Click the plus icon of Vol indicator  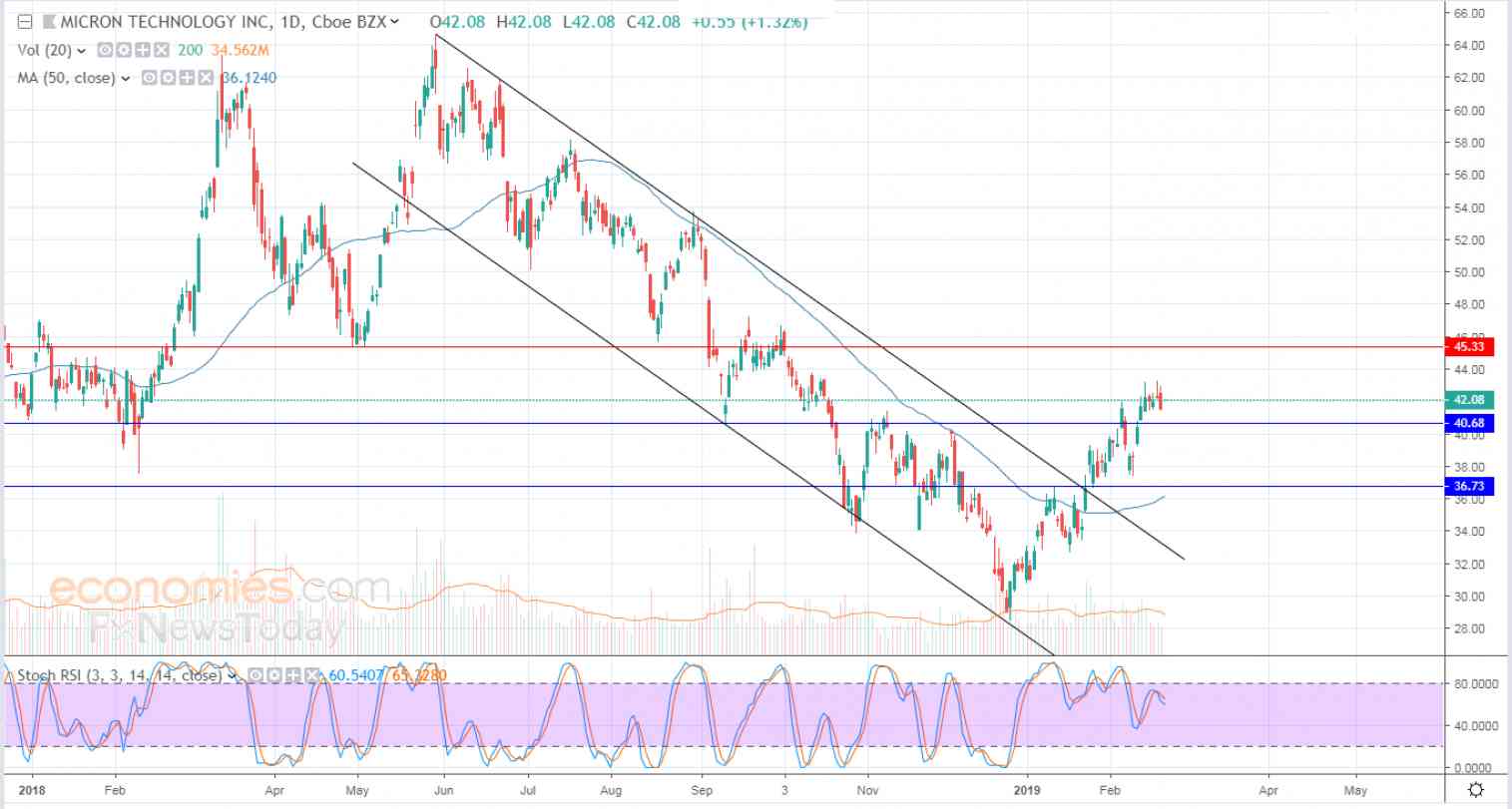pos(143,50)
